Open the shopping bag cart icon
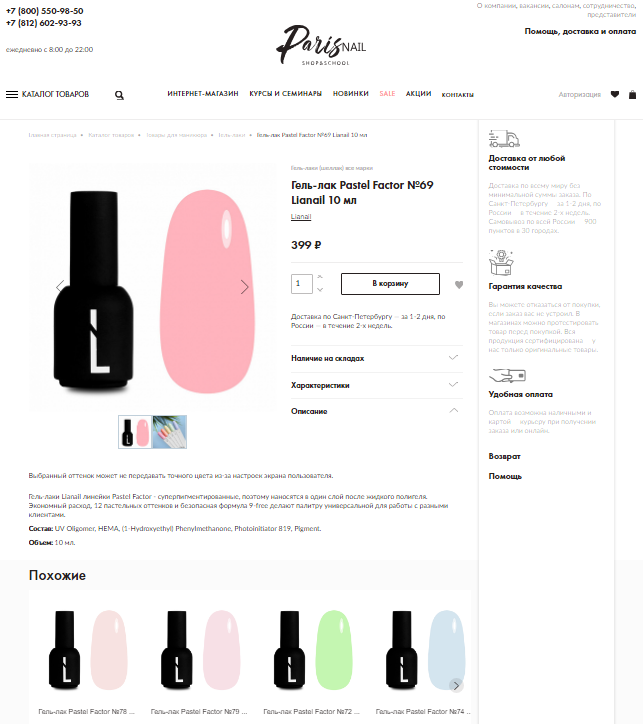The width and height of the screenshot is (643, 724). pyautogui.click(x=632, y=94)
